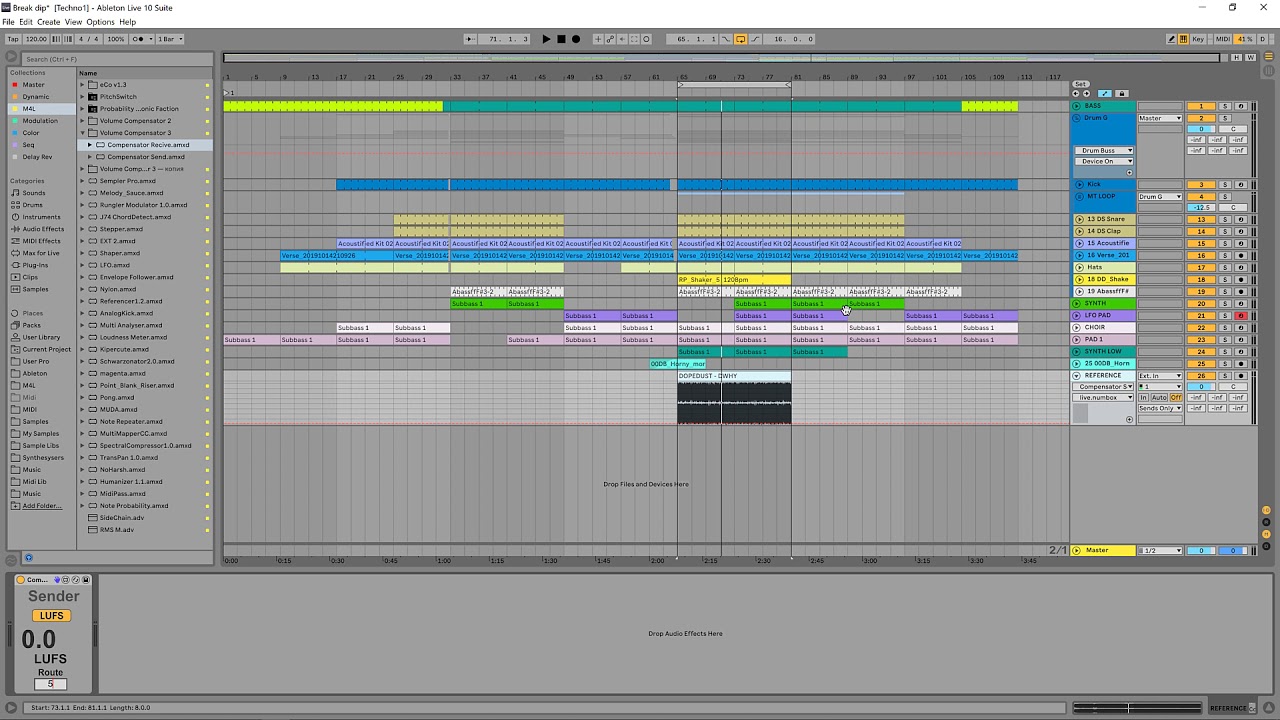Screen dimensions: 1280x720
Task: Click the Route number field in Sender
Action: [x=50, y=684]
